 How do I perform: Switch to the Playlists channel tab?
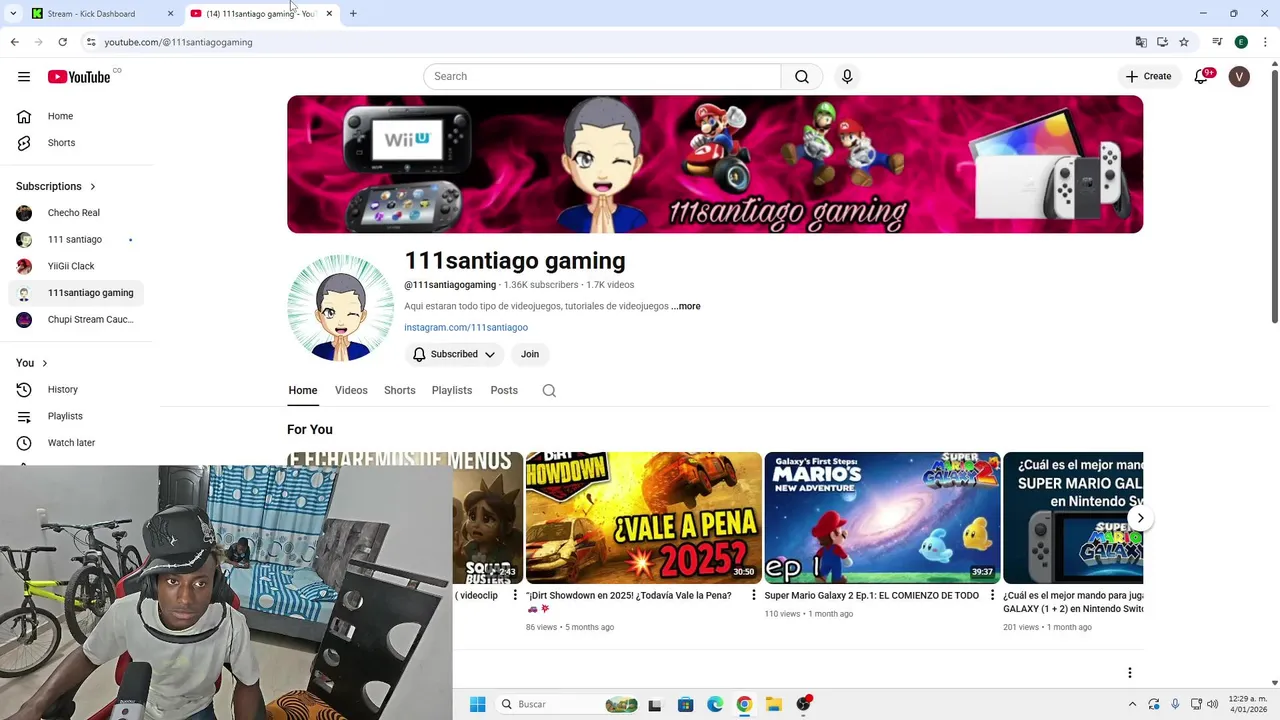[x=452, y=390]
